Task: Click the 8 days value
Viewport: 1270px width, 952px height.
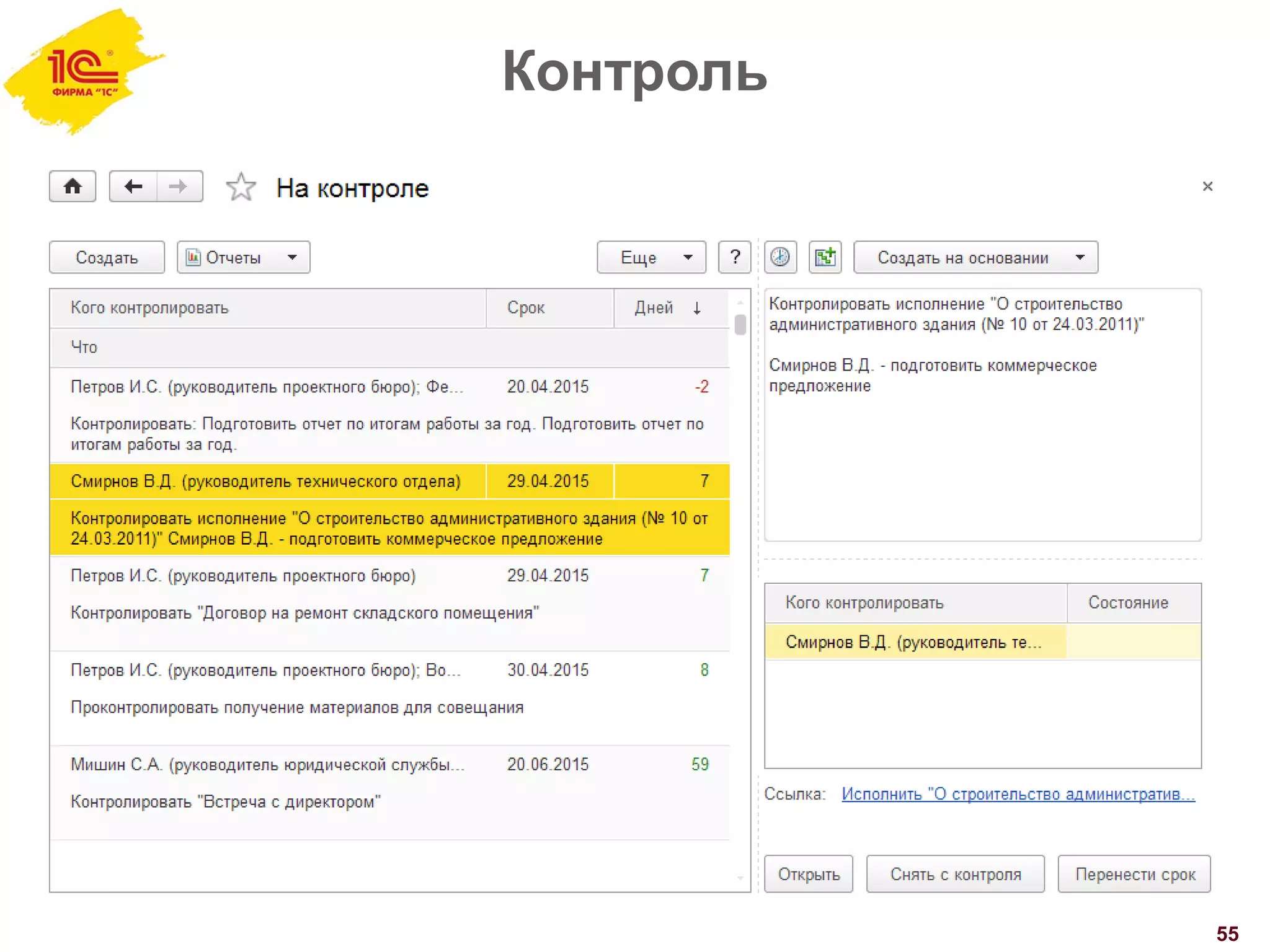Action: pyautogui.click(x=704, y=670)
